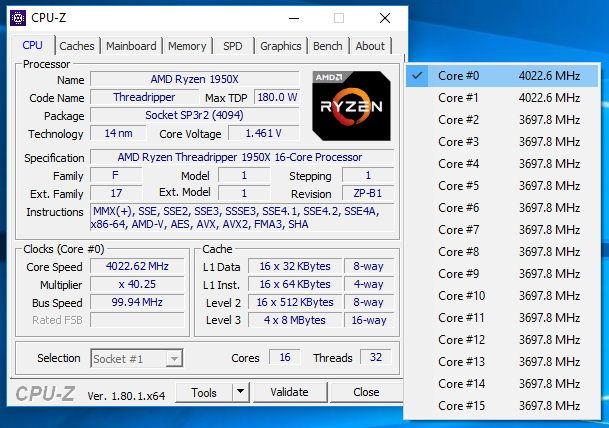609x428 pixels.
Task: Click the Close button at bottom
Action: [366, 392]
